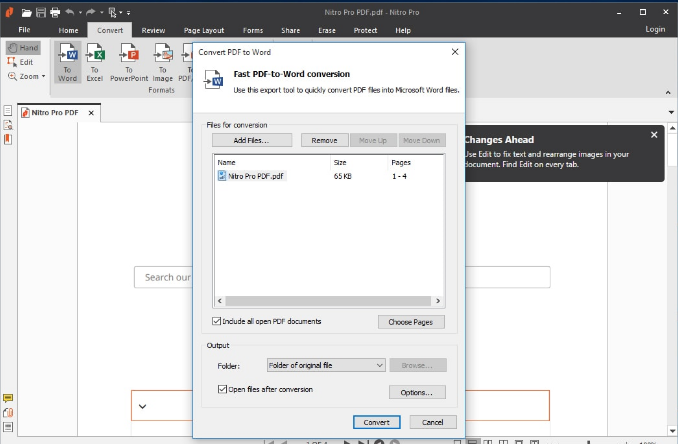Open the document tabs list dropdown arrow

click(671, 112)
